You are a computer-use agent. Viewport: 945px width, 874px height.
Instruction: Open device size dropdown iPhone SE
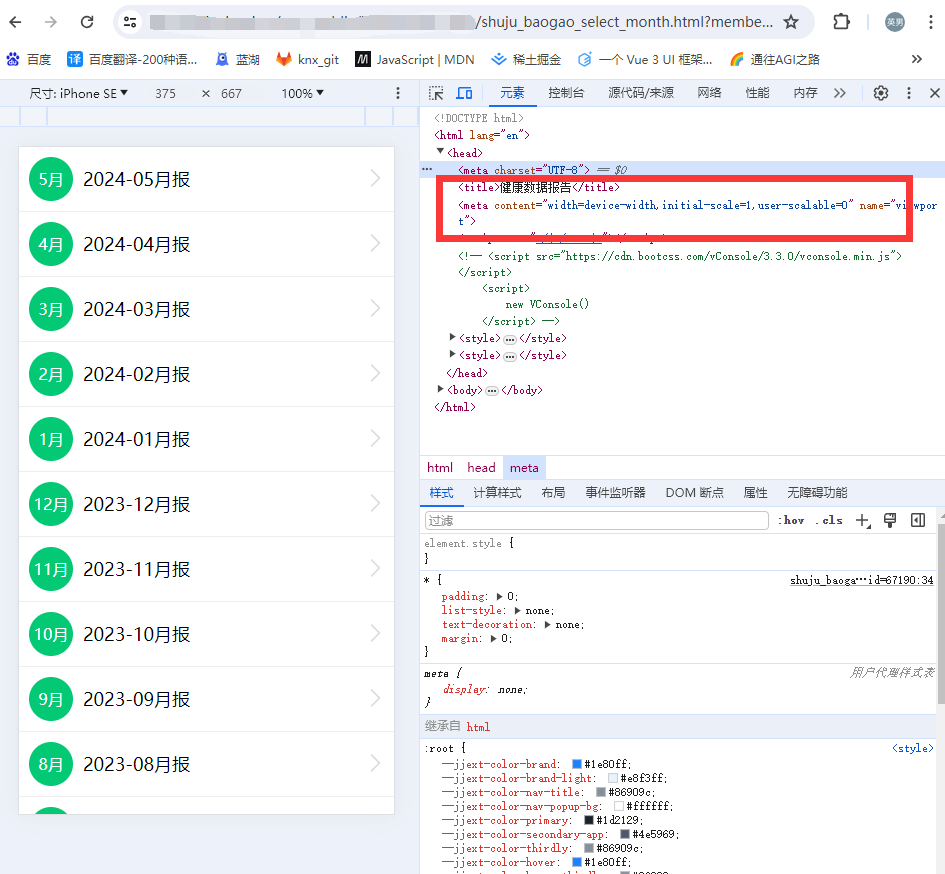coord(78,93)
